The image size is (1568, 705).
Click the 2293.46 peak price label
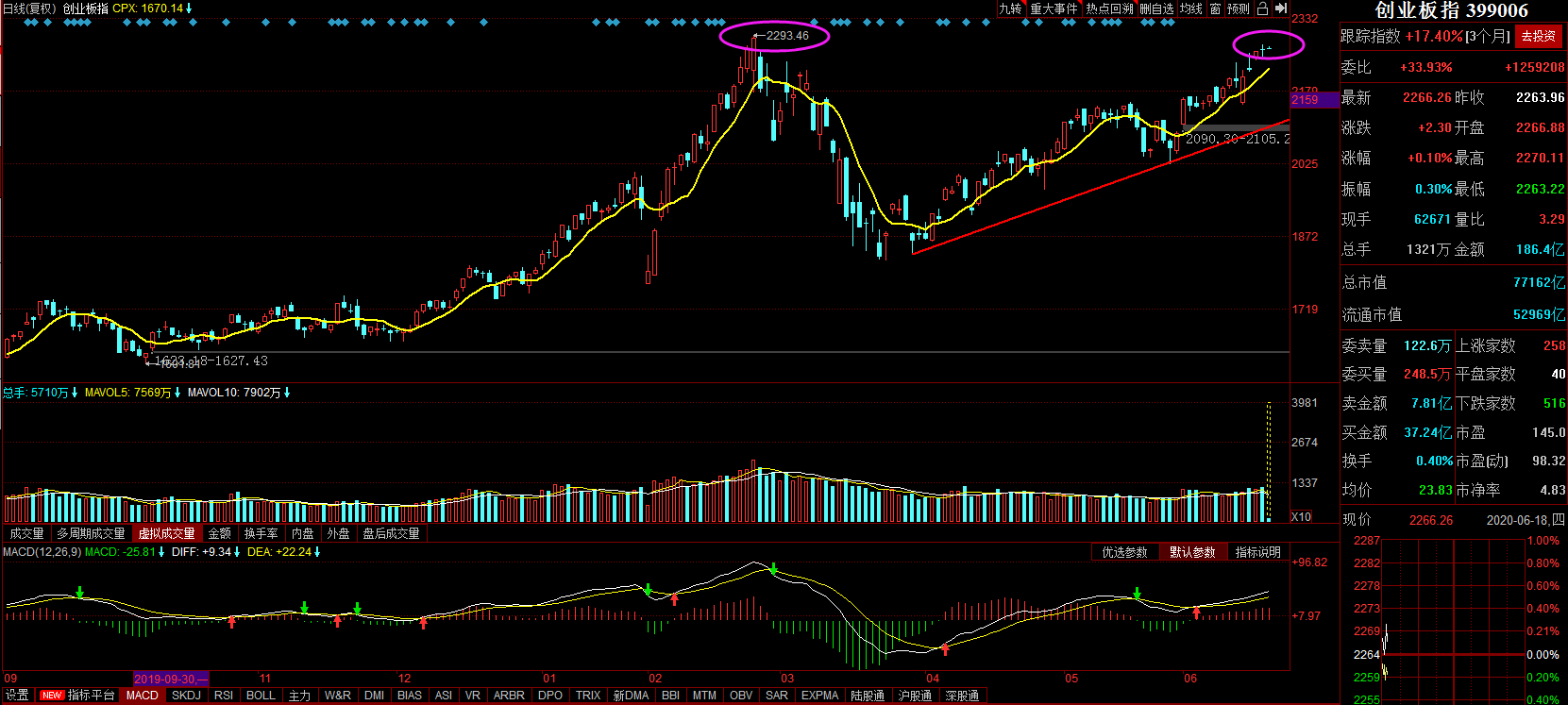(x=787, y=36)
